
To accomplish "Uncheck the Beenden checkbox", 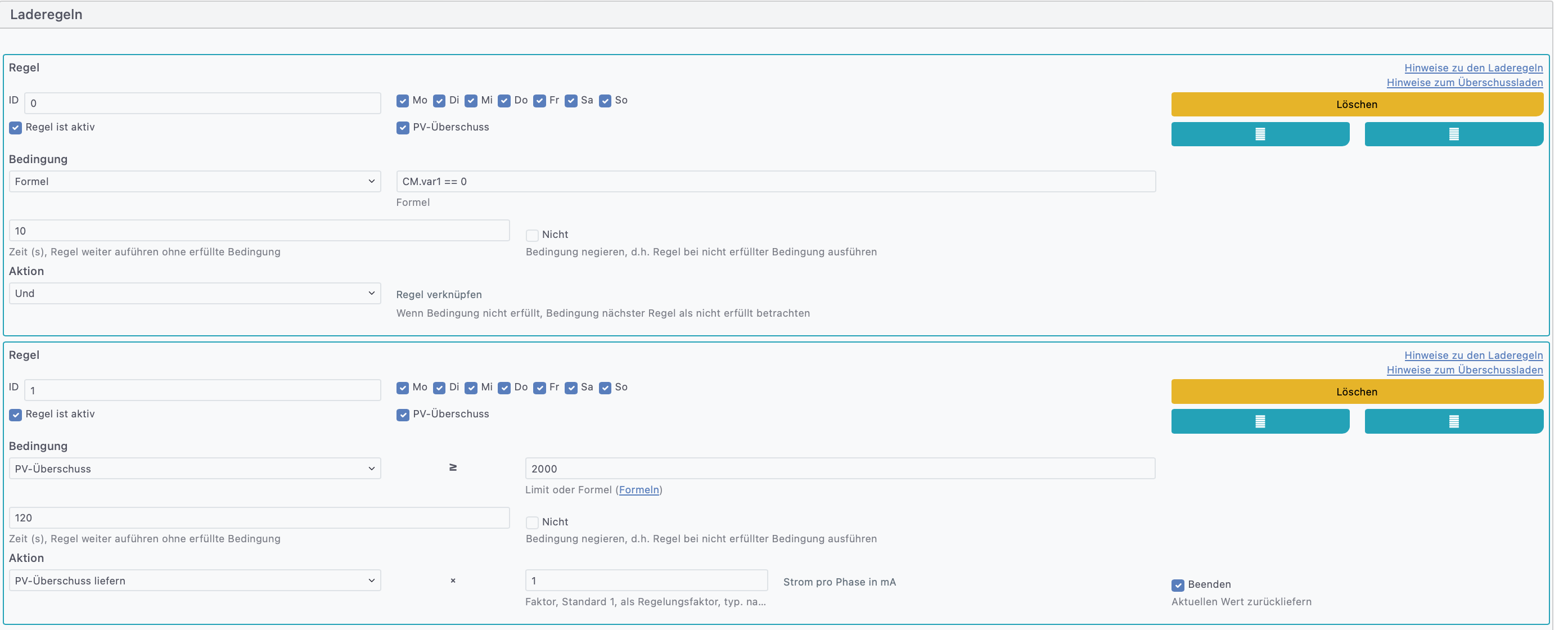I will point(1178,586).
